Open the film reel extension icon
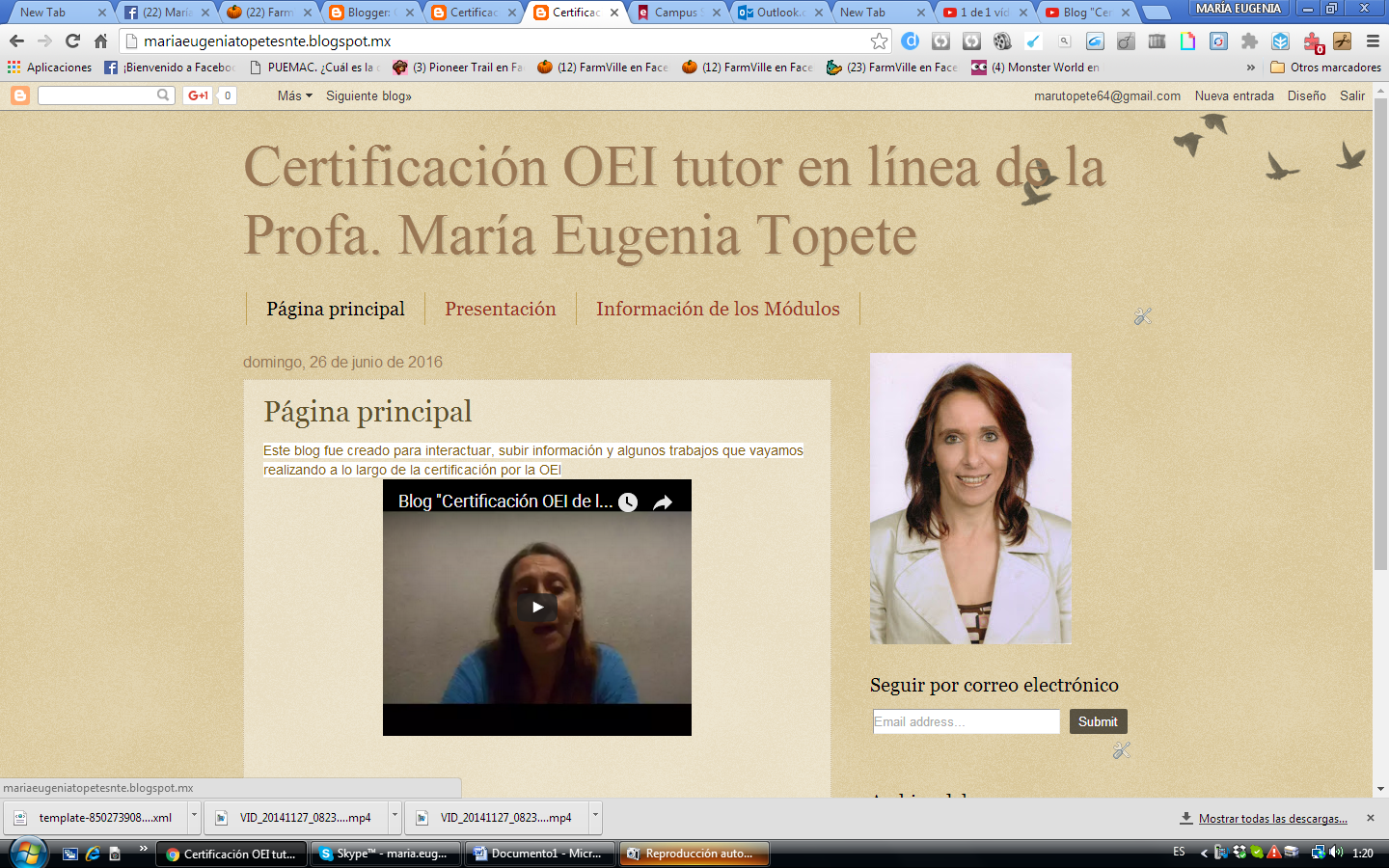The width and height of the screenshot is (1389, 868). click(1002, 41)
